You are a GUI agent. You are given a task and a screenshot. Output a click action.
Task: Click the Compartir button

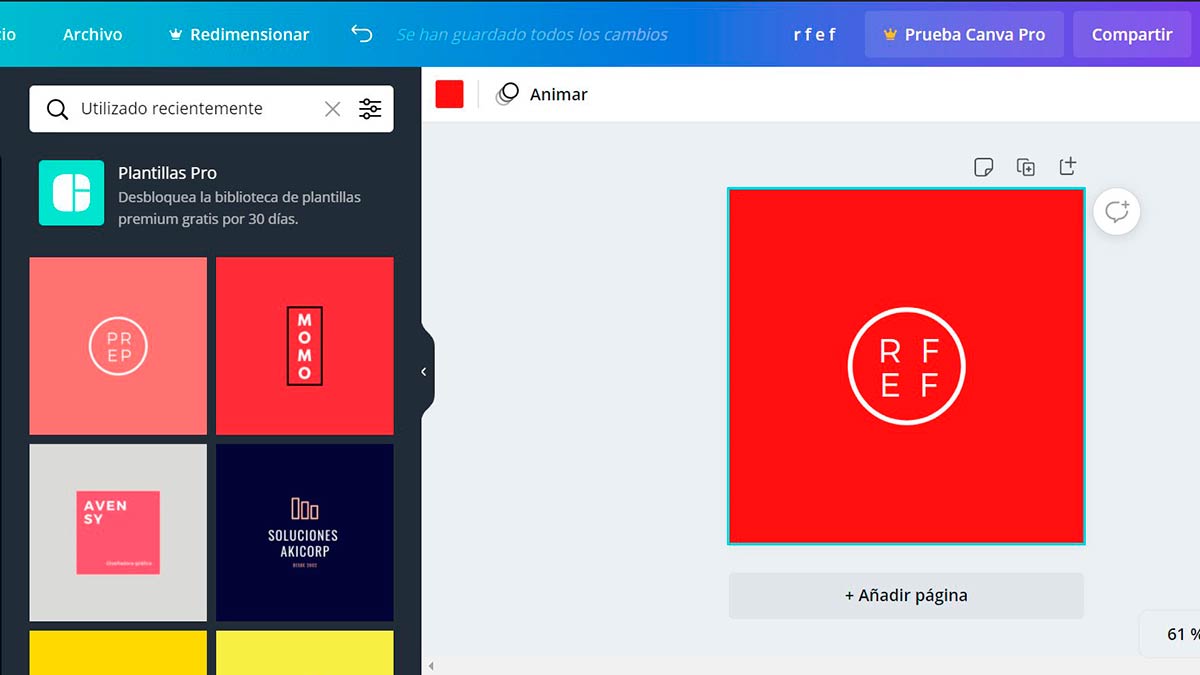[x=1131, y=34]
